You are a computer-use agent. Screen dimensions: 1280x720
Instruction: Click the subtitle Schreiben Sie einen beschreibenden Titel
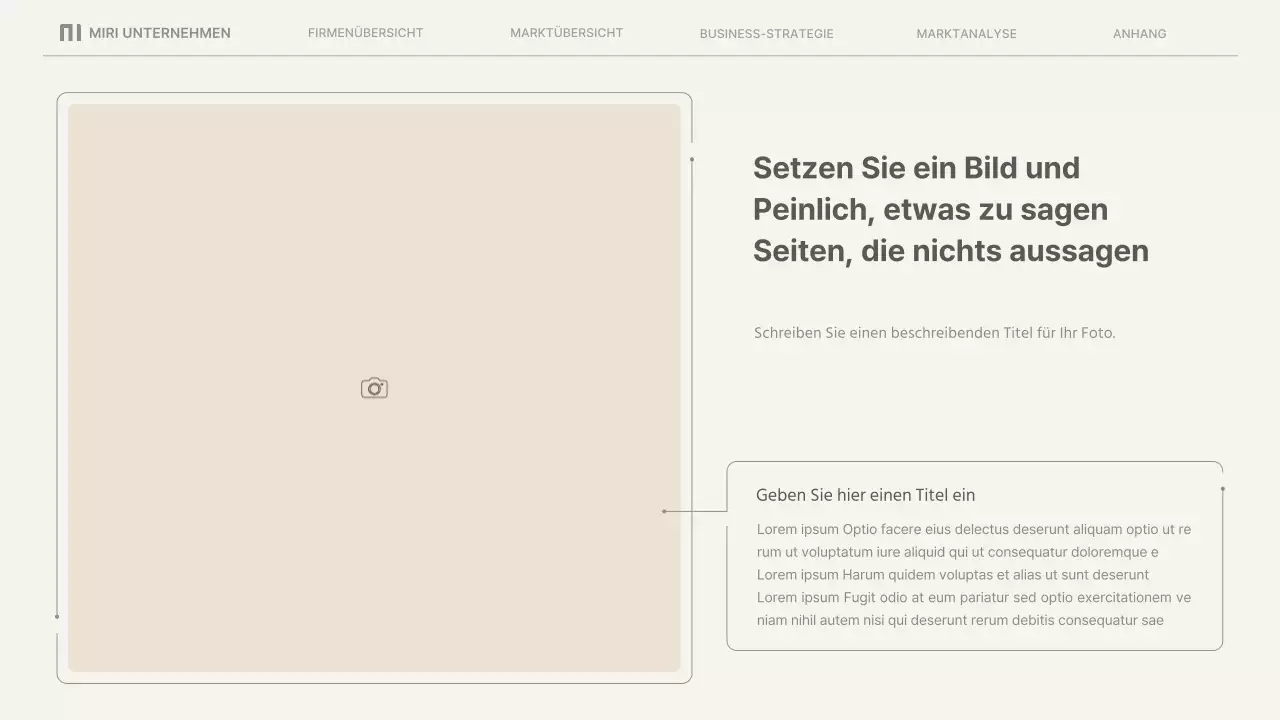[x=935, y=332]
